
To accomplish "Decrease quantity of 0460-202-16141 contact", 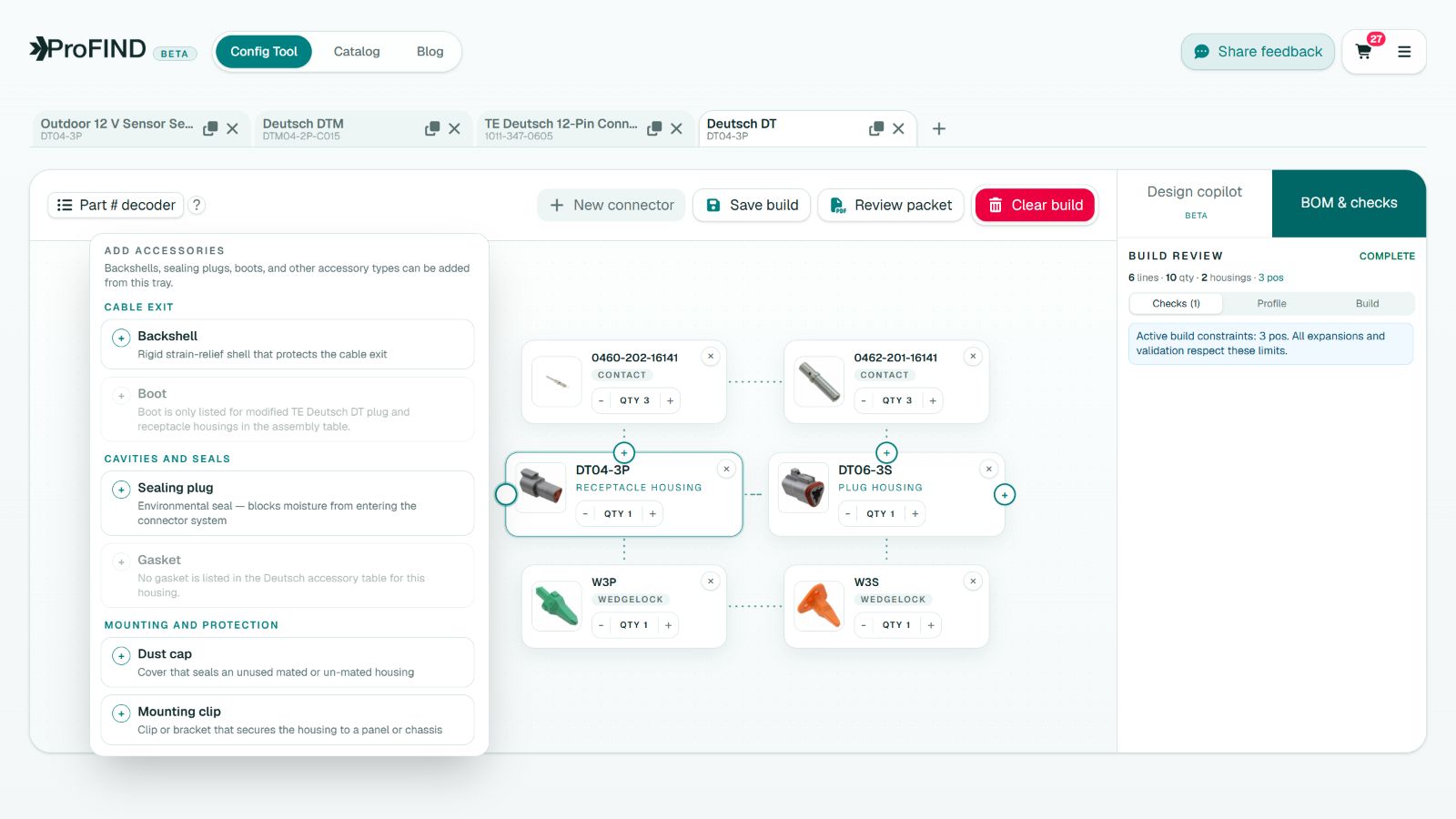I will pyautogui.click(x=602, y=400).
